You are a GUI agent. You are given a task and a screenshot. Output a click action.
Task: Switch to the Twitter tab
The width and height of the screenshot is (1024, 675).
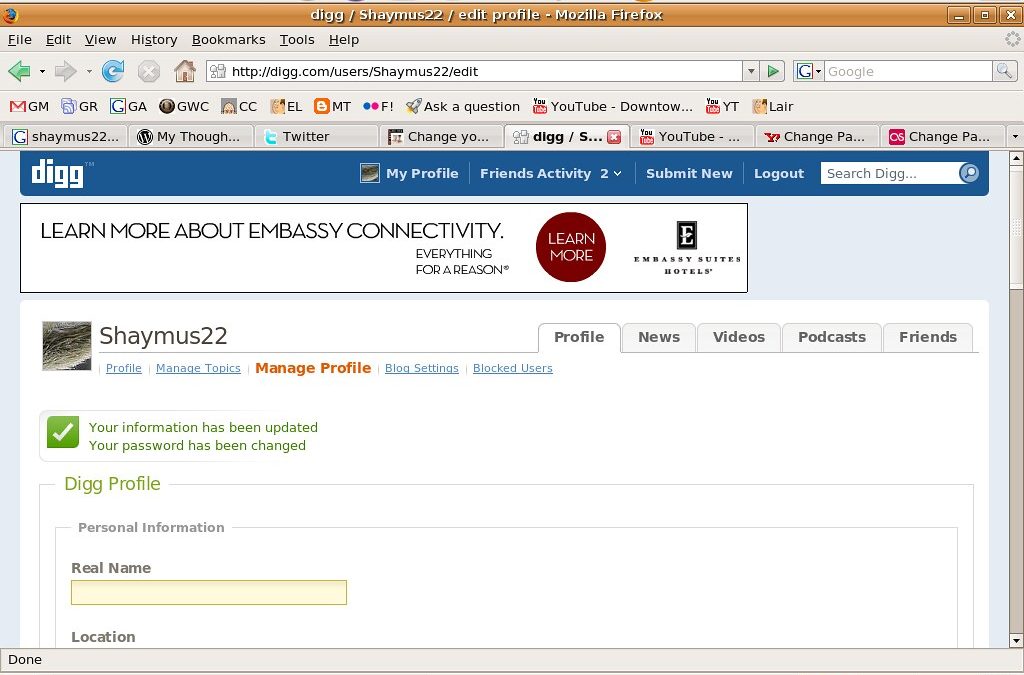coord(316,136)
